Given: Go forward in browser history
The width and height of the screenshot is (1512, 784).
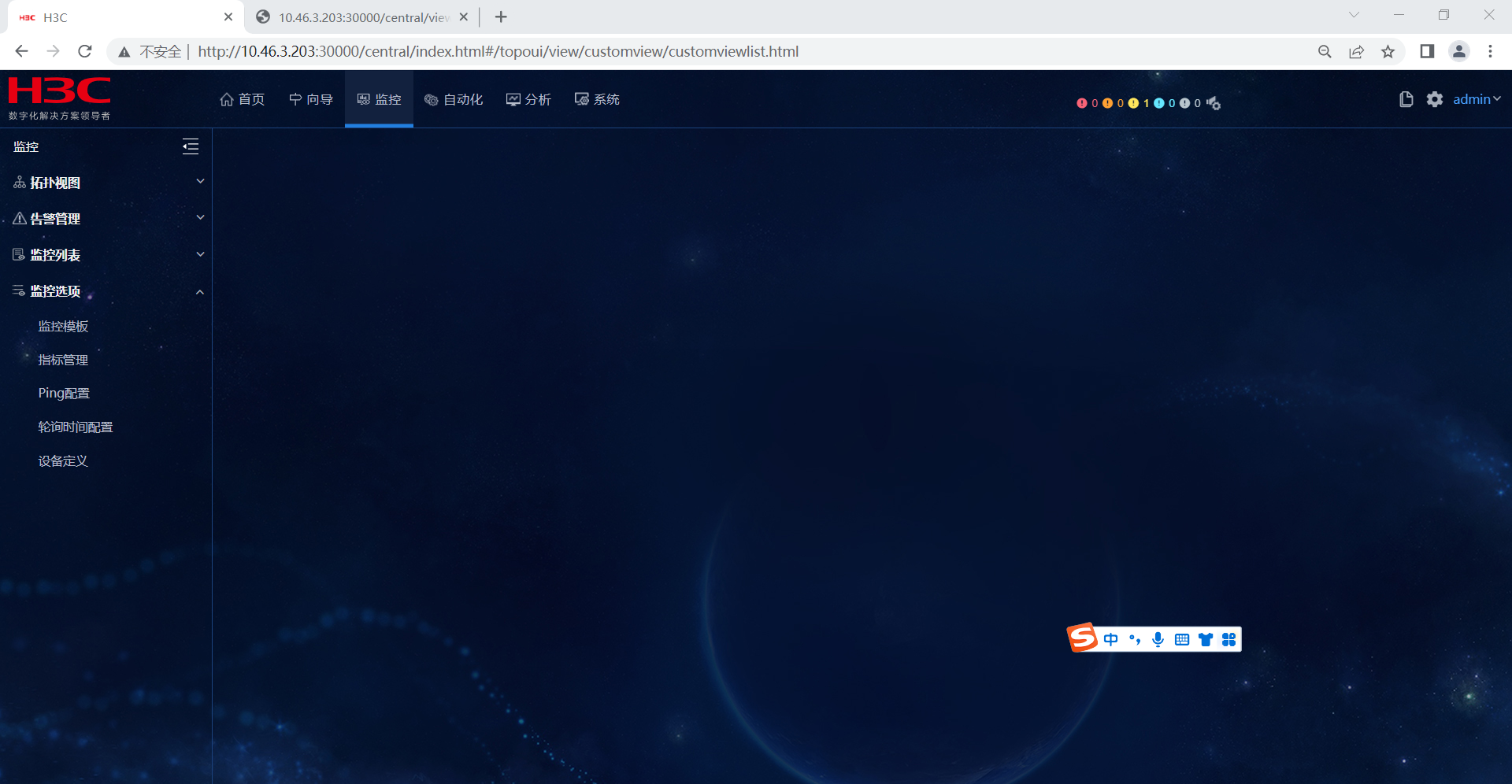Looking at the screenshot, I should (x=53, y=51).
